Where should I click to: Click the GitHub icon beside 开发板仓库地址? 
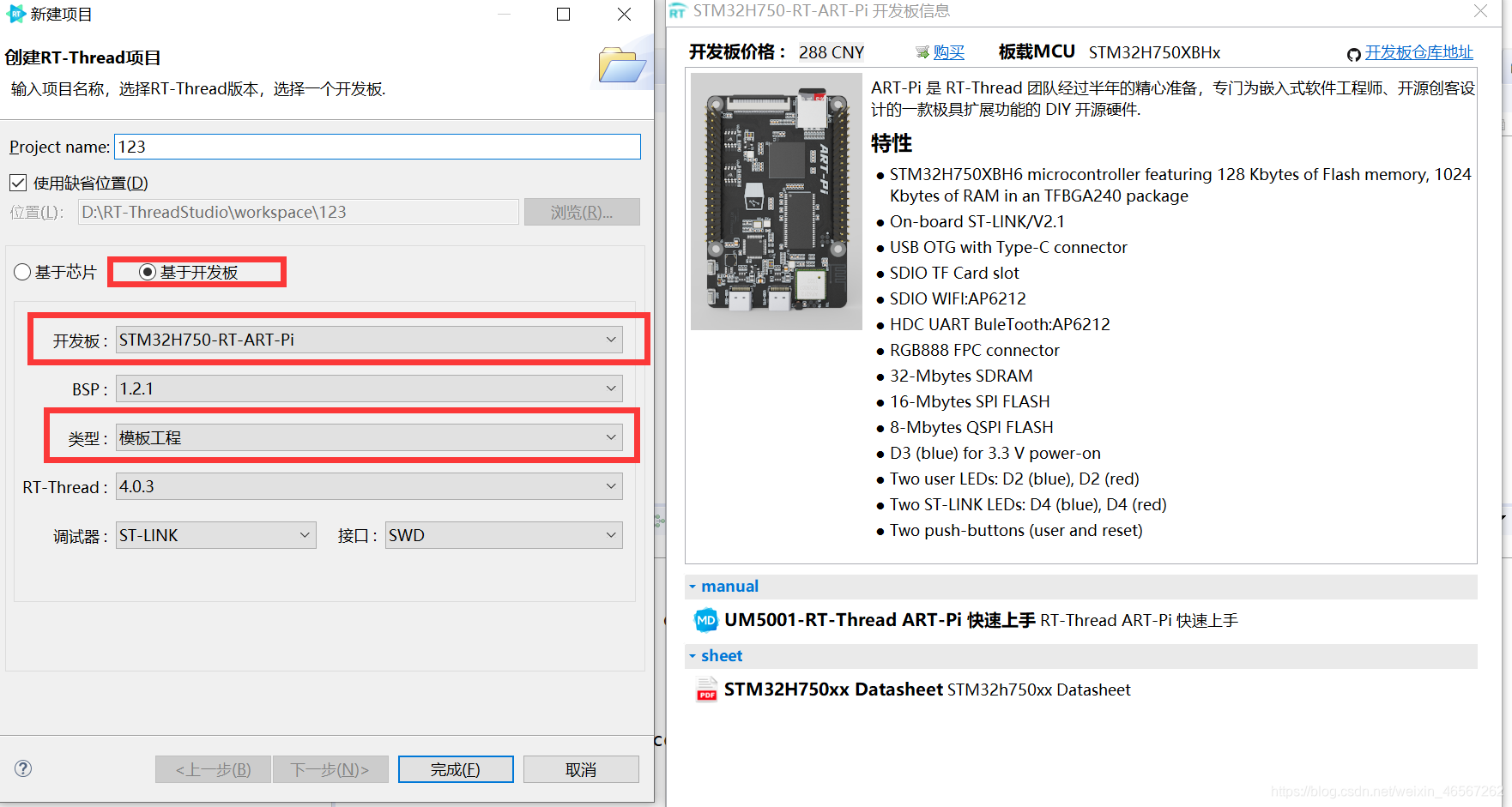(x=1354, y=55)
